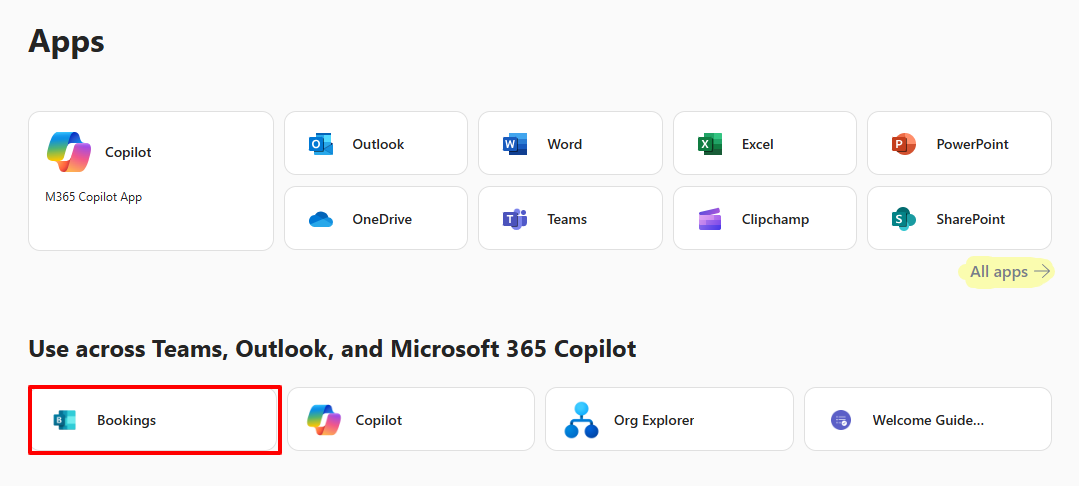
Task: Open Copilot tile beside Bookings
Action: [414, 420]
